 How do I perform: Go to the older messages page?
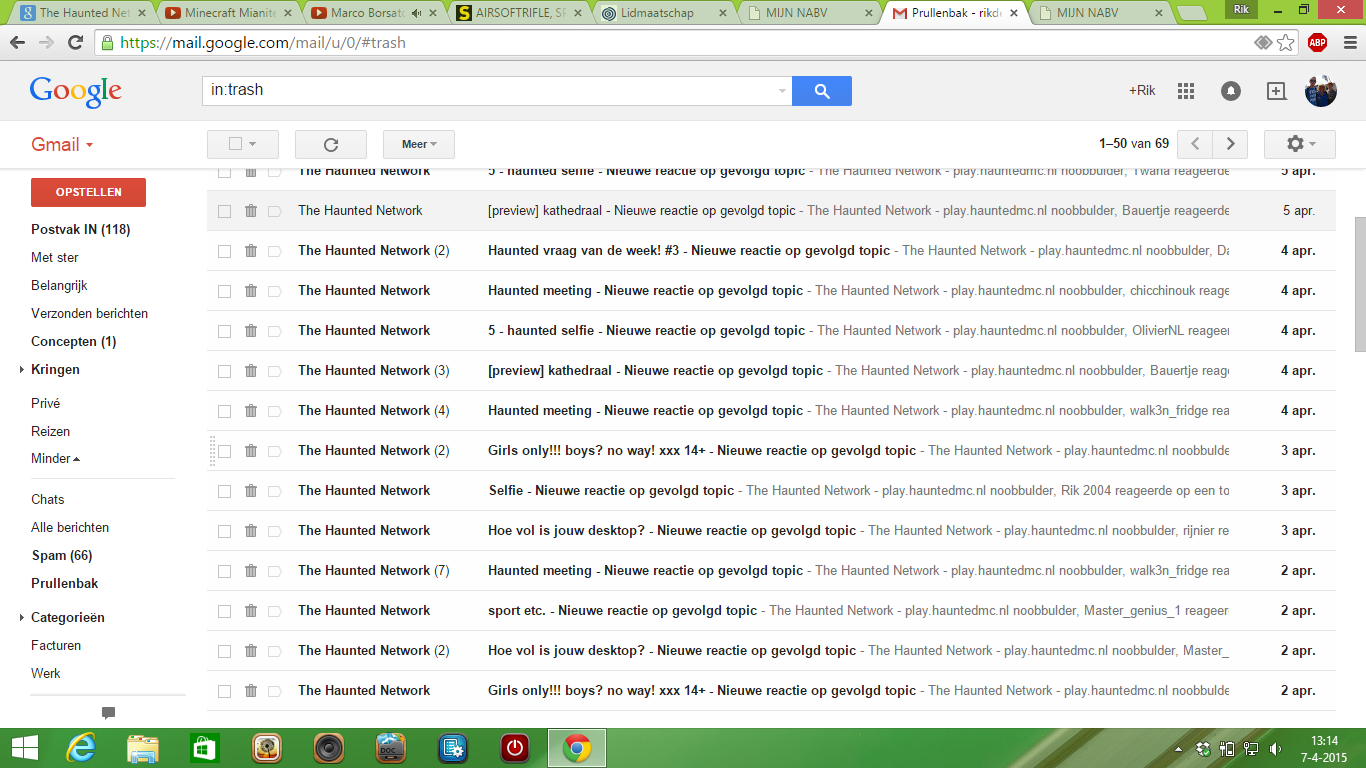(1230, 144)
